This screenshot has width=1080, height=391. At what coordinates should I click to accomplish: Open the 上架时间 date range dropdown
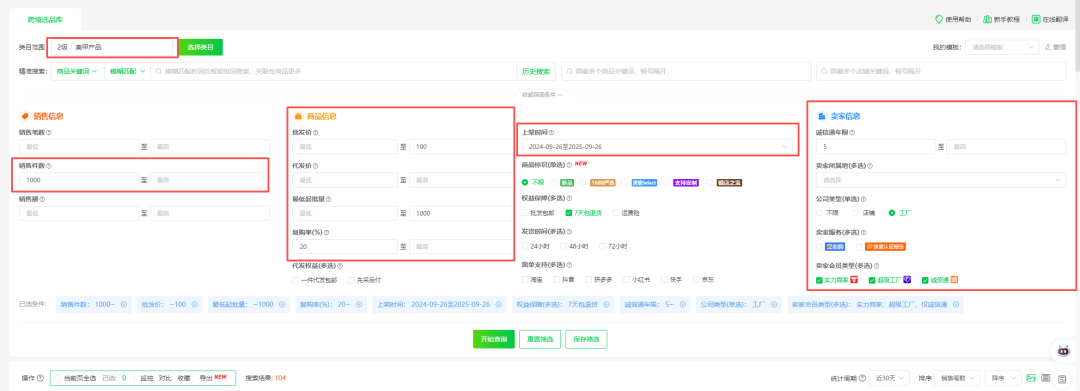(x=656, y=147)
